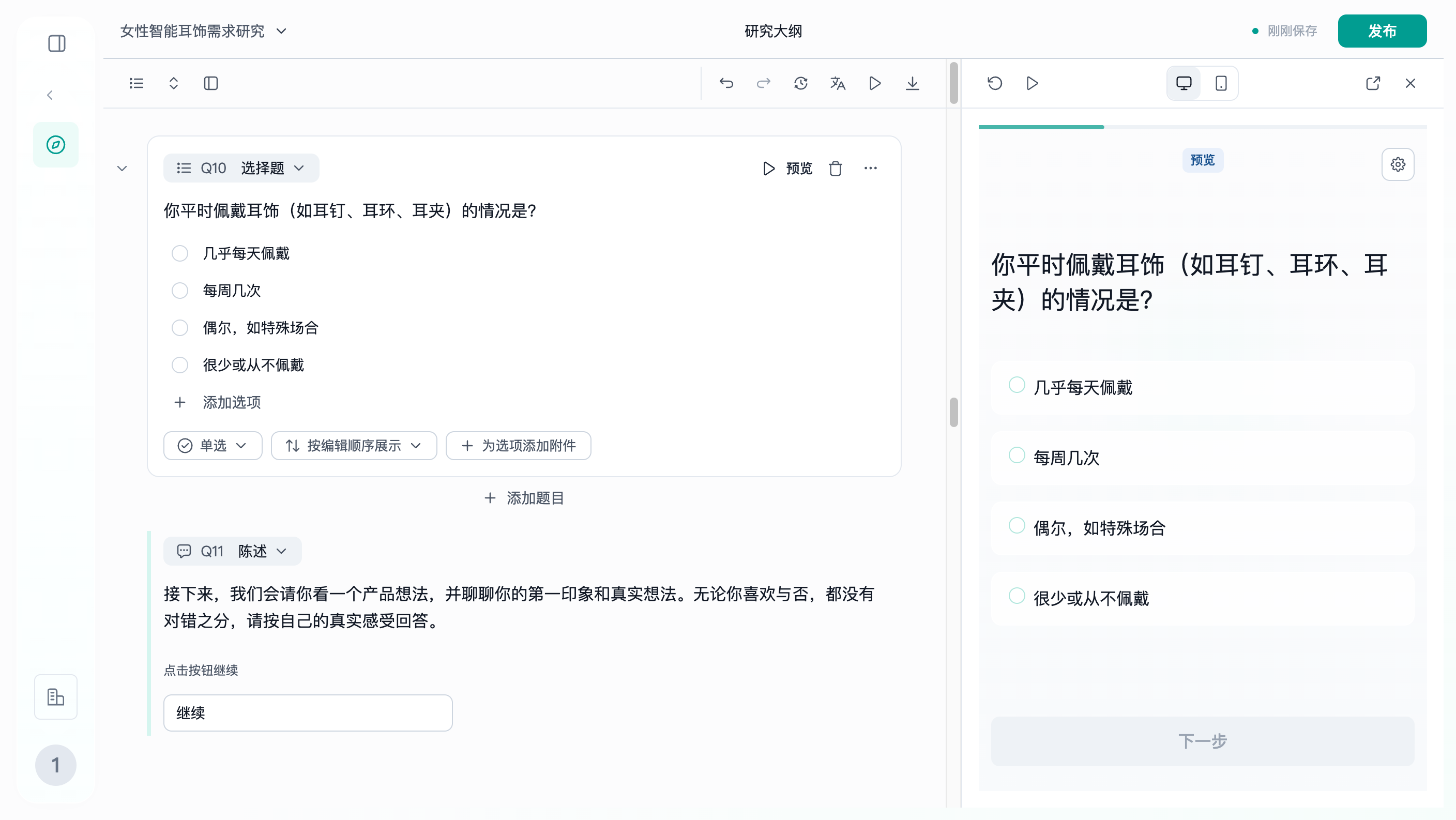Viewport: 1456px width, 820px height.
Task: Open the project name dropdown 女性智能耳饰需求研究
Action: click(x=204, y=31)
